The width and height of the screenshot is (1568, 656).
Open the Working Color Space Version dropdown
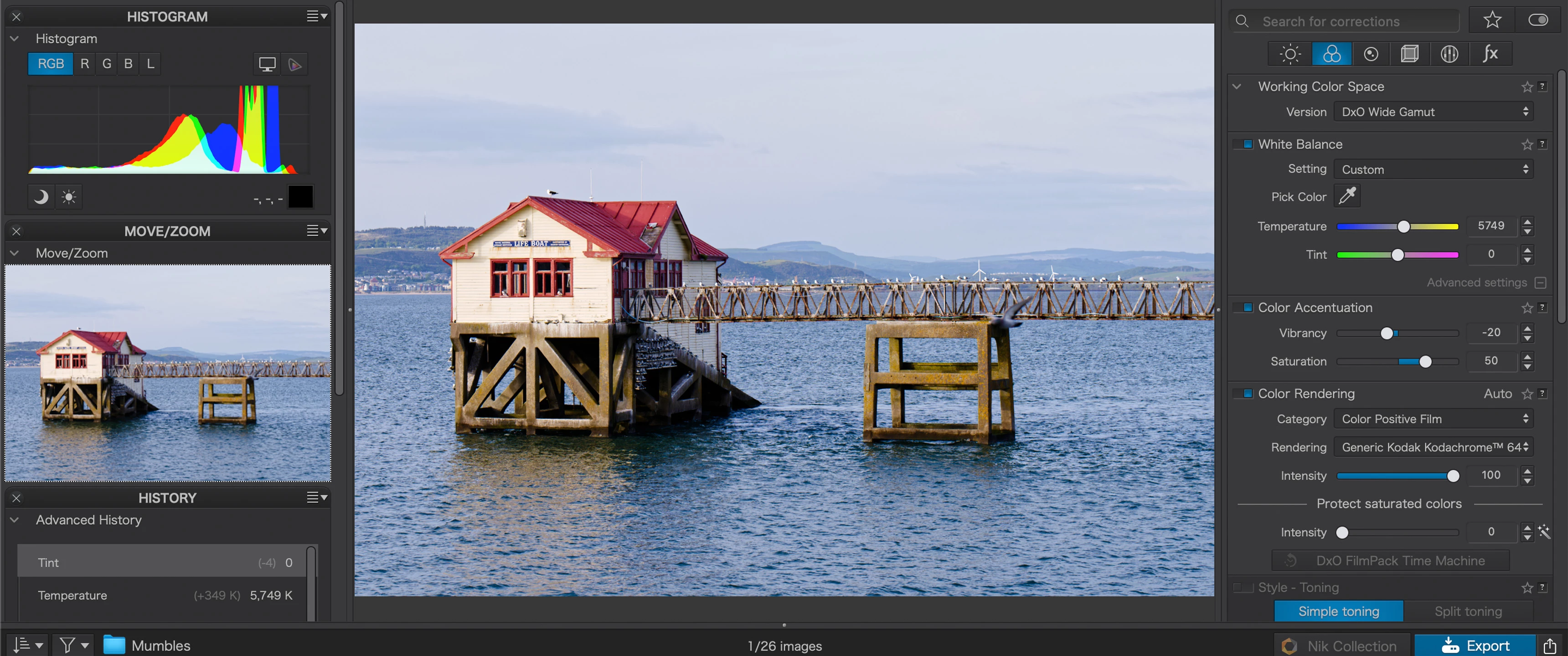pyautogui.click(x=1433, y=112)
